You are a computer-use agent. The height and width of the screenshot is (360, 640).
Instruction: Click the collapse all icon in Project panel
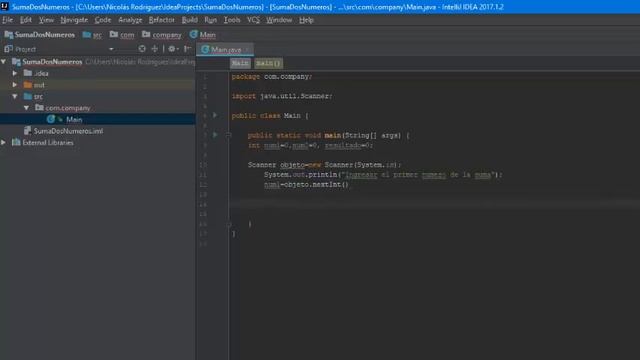point(155,49)
